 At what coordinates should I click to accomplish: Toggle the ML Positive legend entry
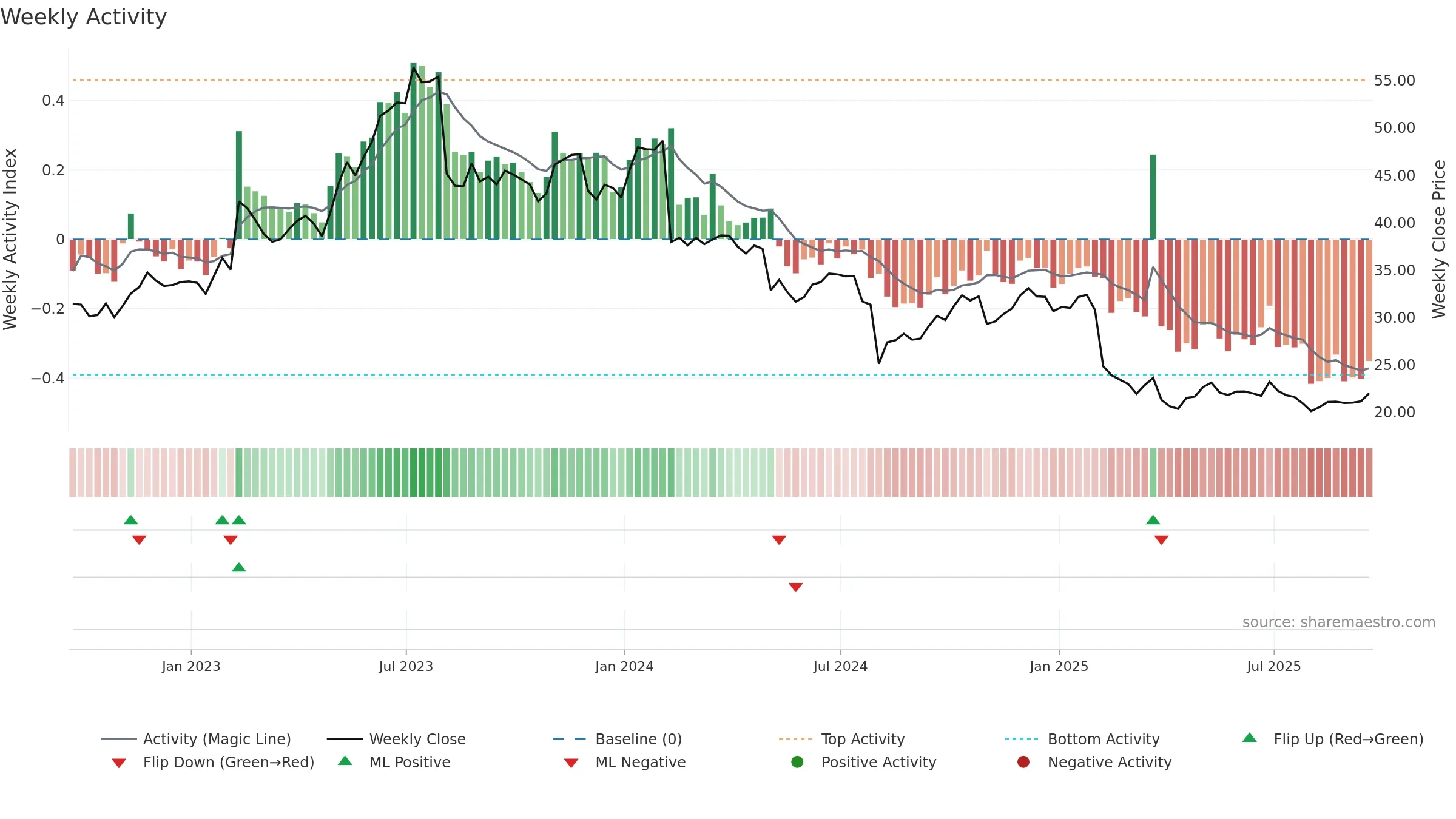click(394, 762)
